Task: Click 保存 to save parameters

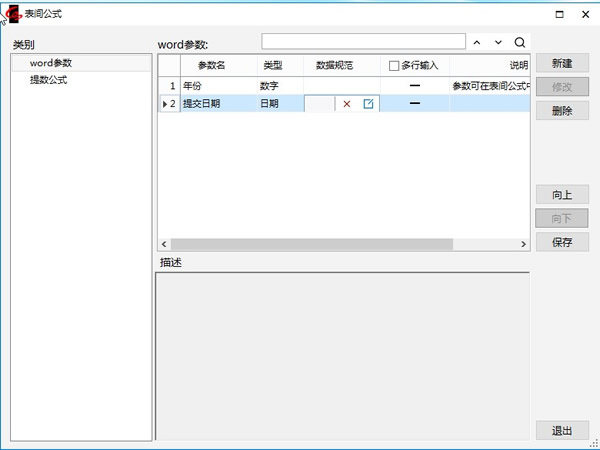Action: [x=562, y=242]
